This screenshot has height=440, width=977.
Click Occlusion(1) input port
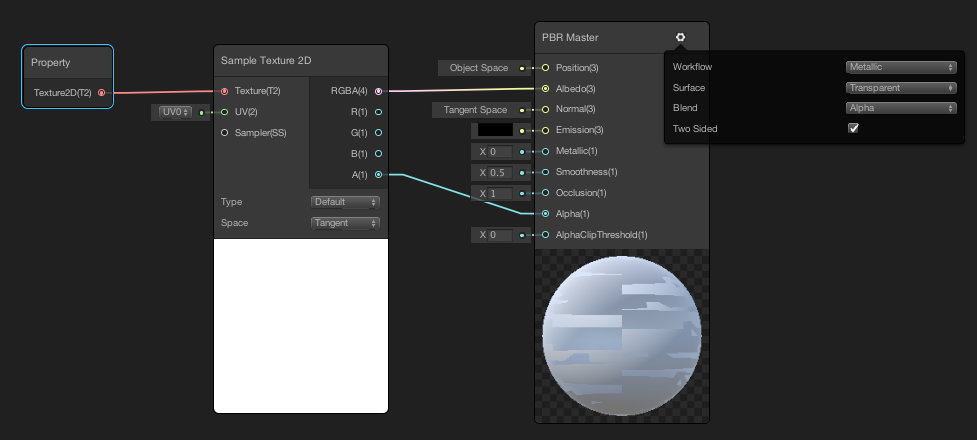(x=545, y=193)
